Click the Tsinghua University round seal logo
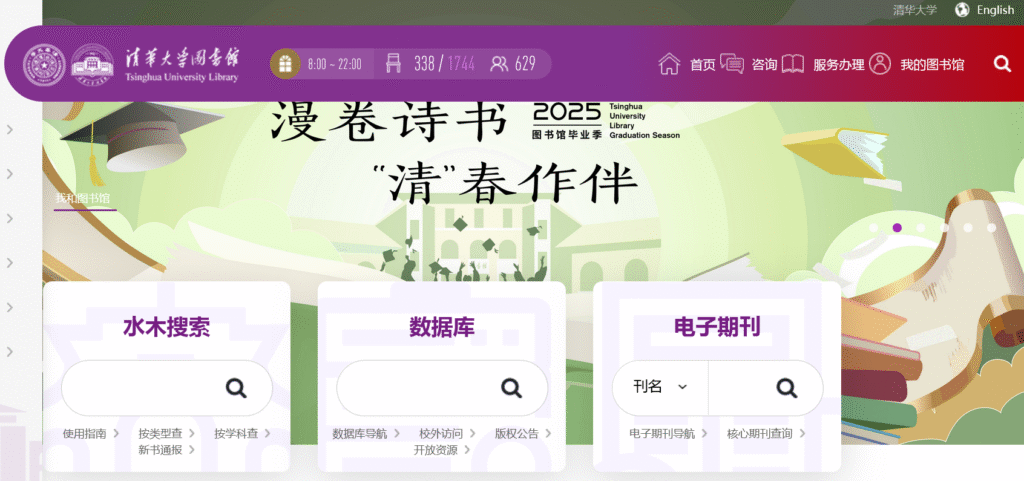 coord(44,63)
